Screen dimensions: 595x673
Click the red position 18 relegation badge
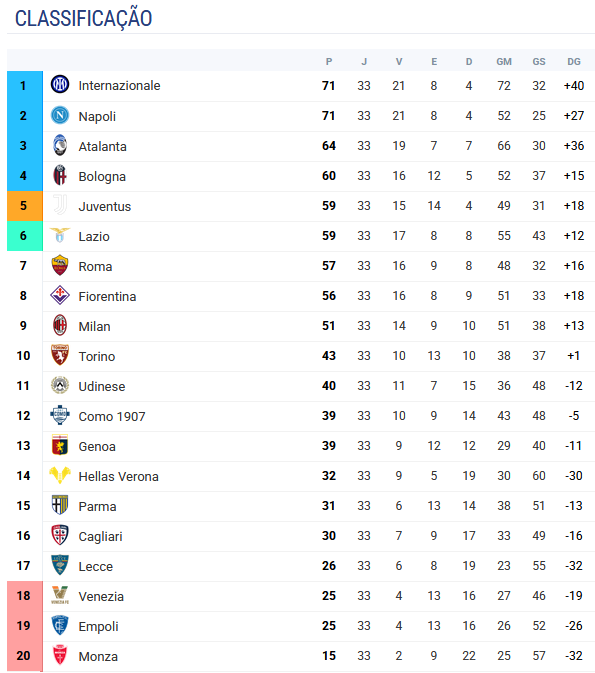25,596
